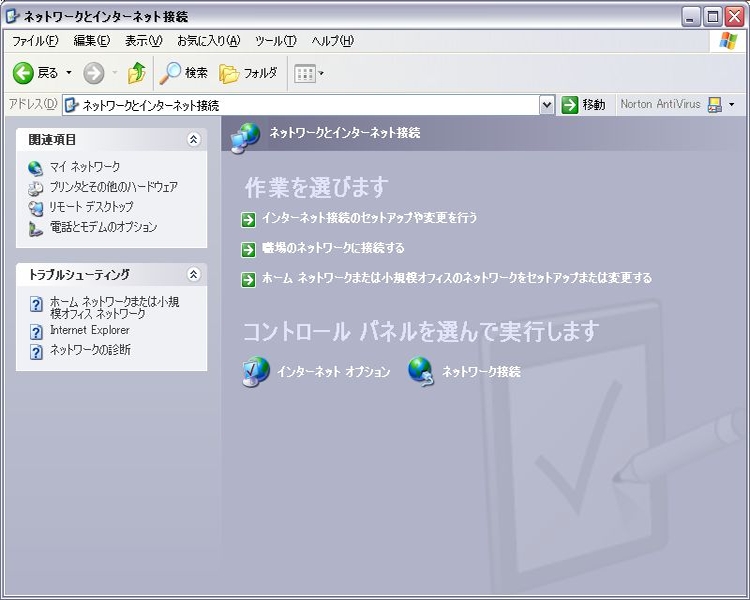Image resolution: width=750 pixels, height=600 pixels.
Task: Open the お気に入り(A) menu
Action: [209, 41]
